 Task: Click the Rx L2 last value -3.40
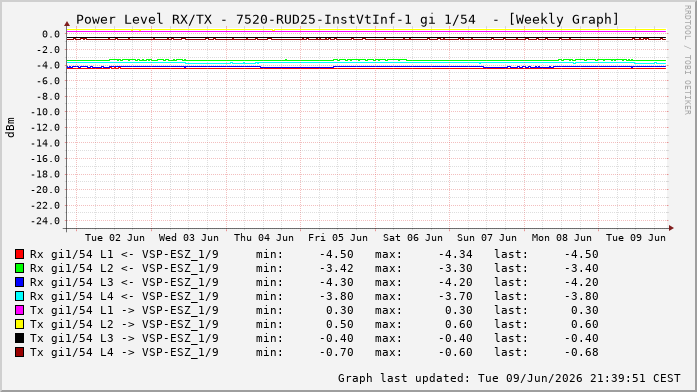pyautogui.click(x=581, y=268)
